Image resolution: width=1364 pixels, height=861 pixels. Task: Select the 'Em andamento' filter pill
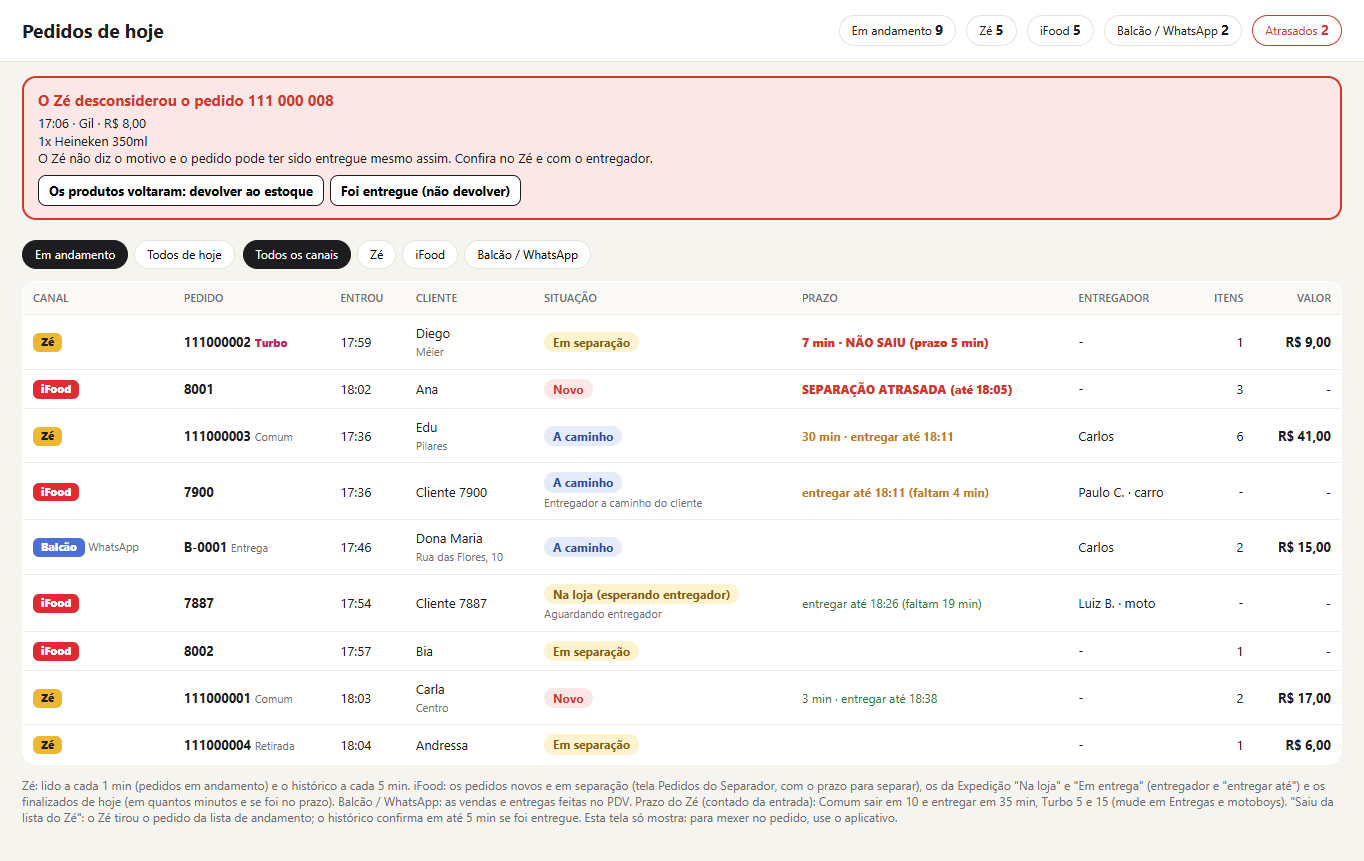(75, 255)
